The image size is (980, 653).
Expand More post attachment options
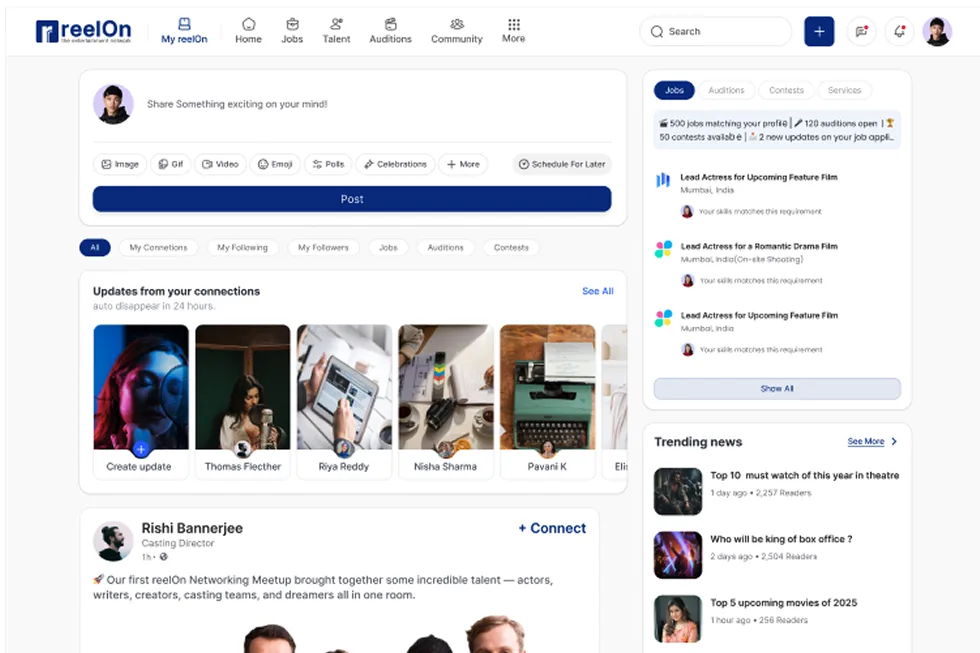[x=463, y=164]
